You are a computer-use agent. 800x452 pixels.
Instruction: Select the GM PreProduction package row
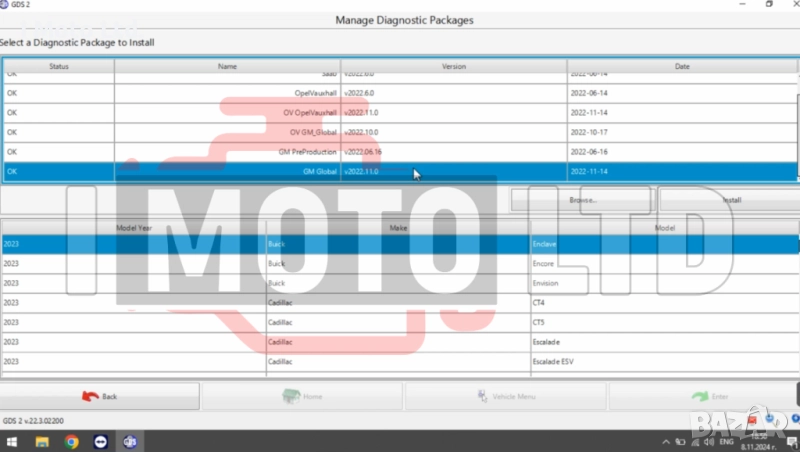click(400, 152)
